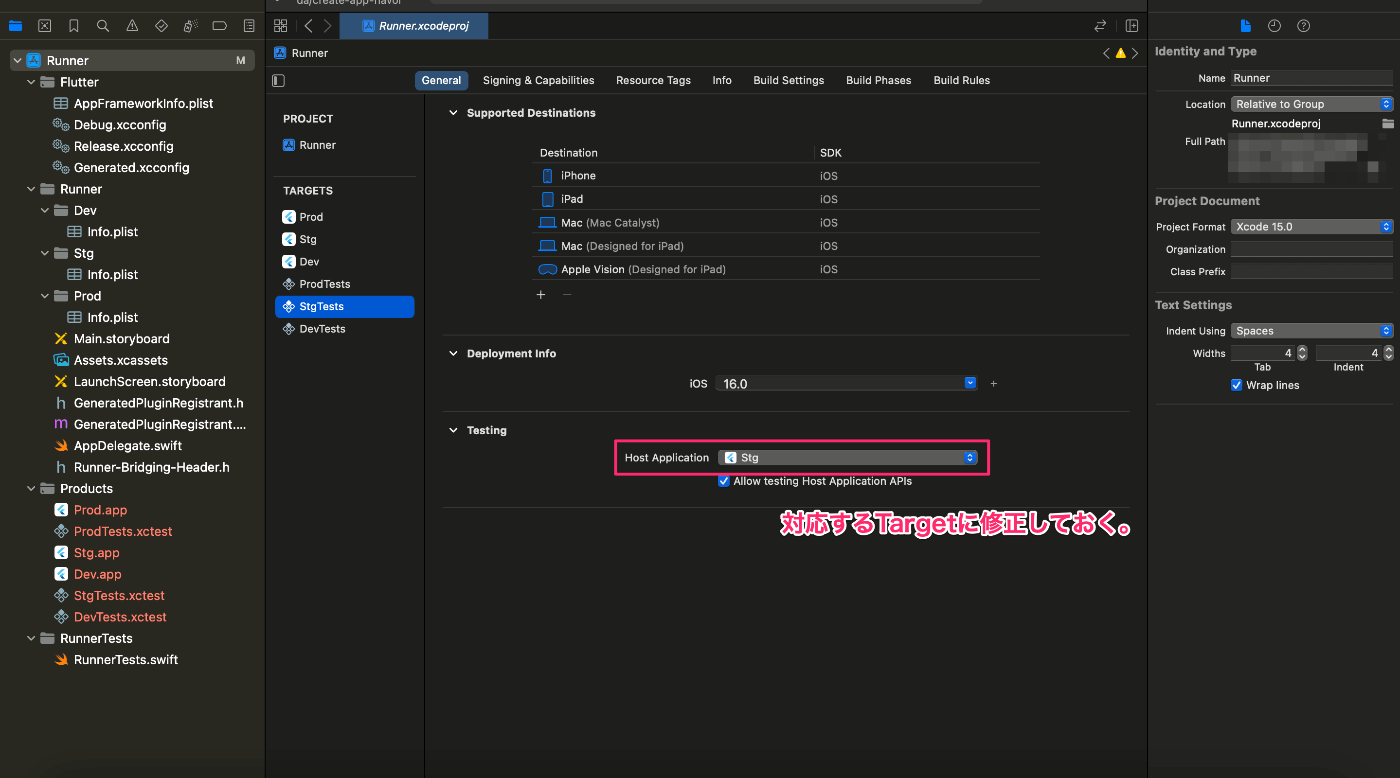Collapse the Supported Destinations section

click(x=453, y=113)
